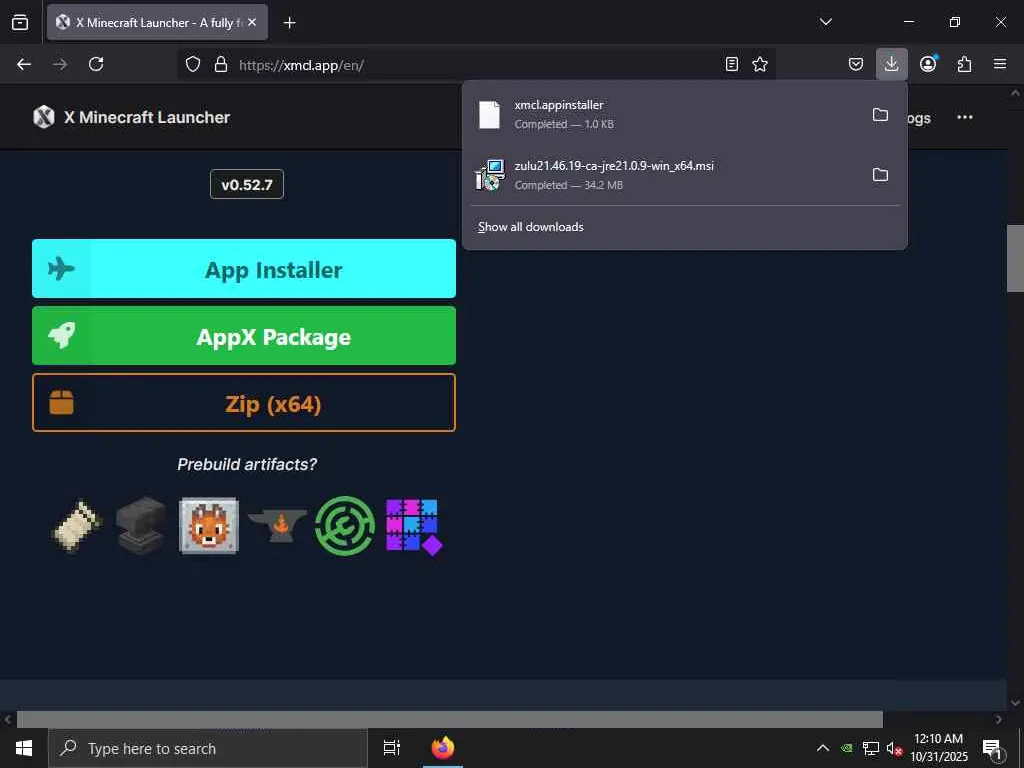The image size is (1024, 768).
Task: Open the extensions puzzle icon
Action: (964, 64)
